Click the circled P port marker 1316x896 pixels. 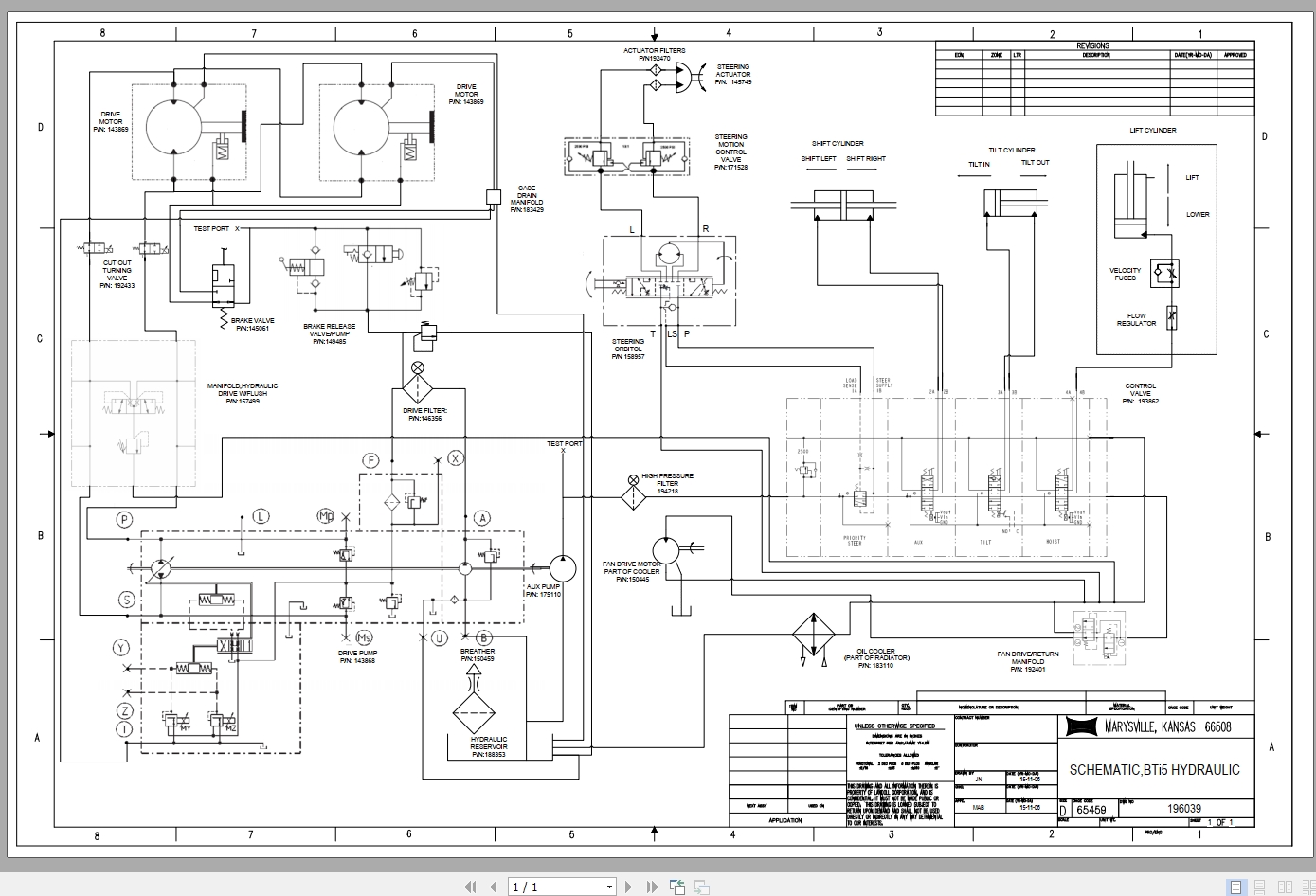pos(124,519)
